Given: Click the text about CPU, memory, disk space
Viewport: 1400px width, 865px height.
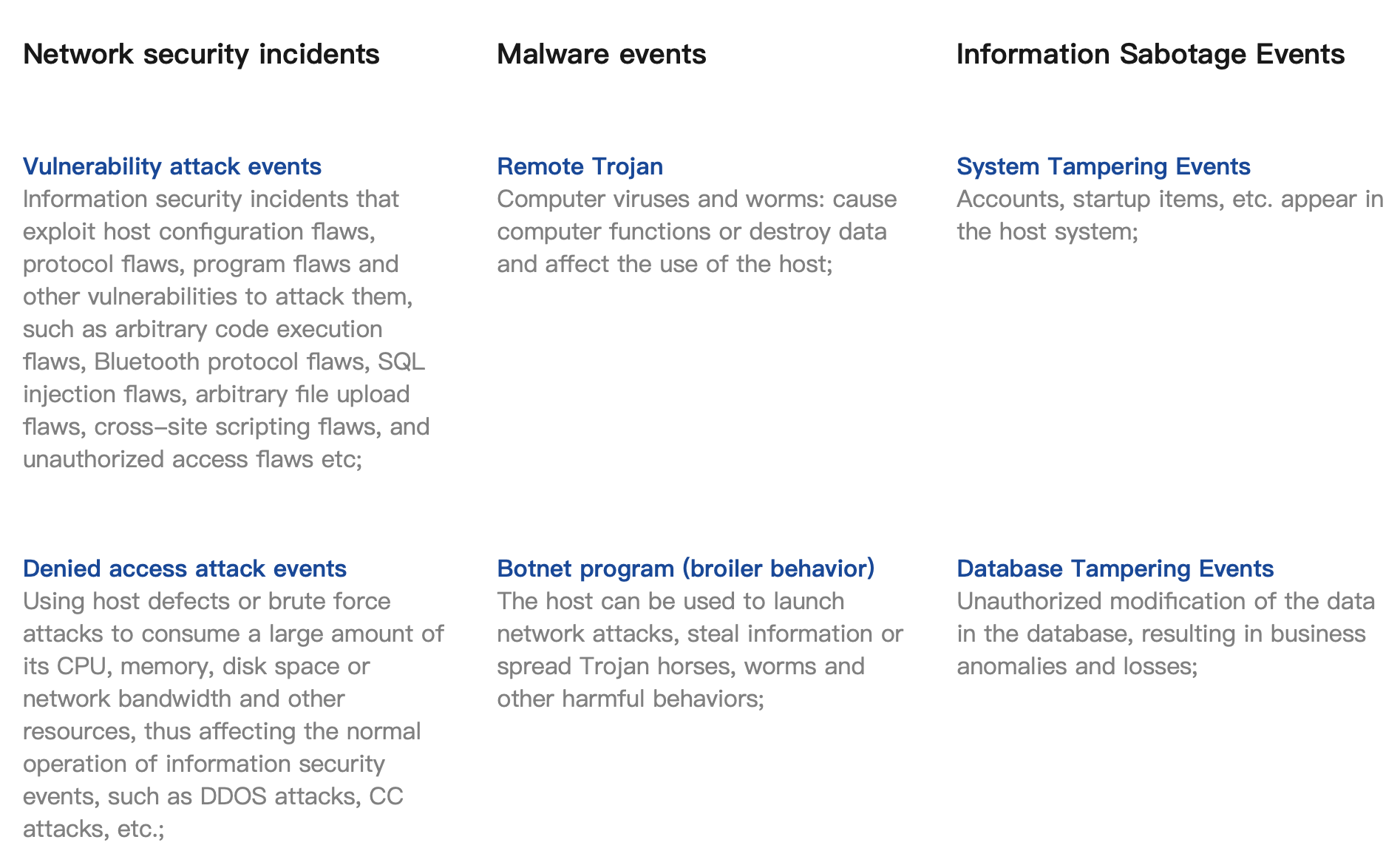Looking at the screenshot, I should point(196,666).
